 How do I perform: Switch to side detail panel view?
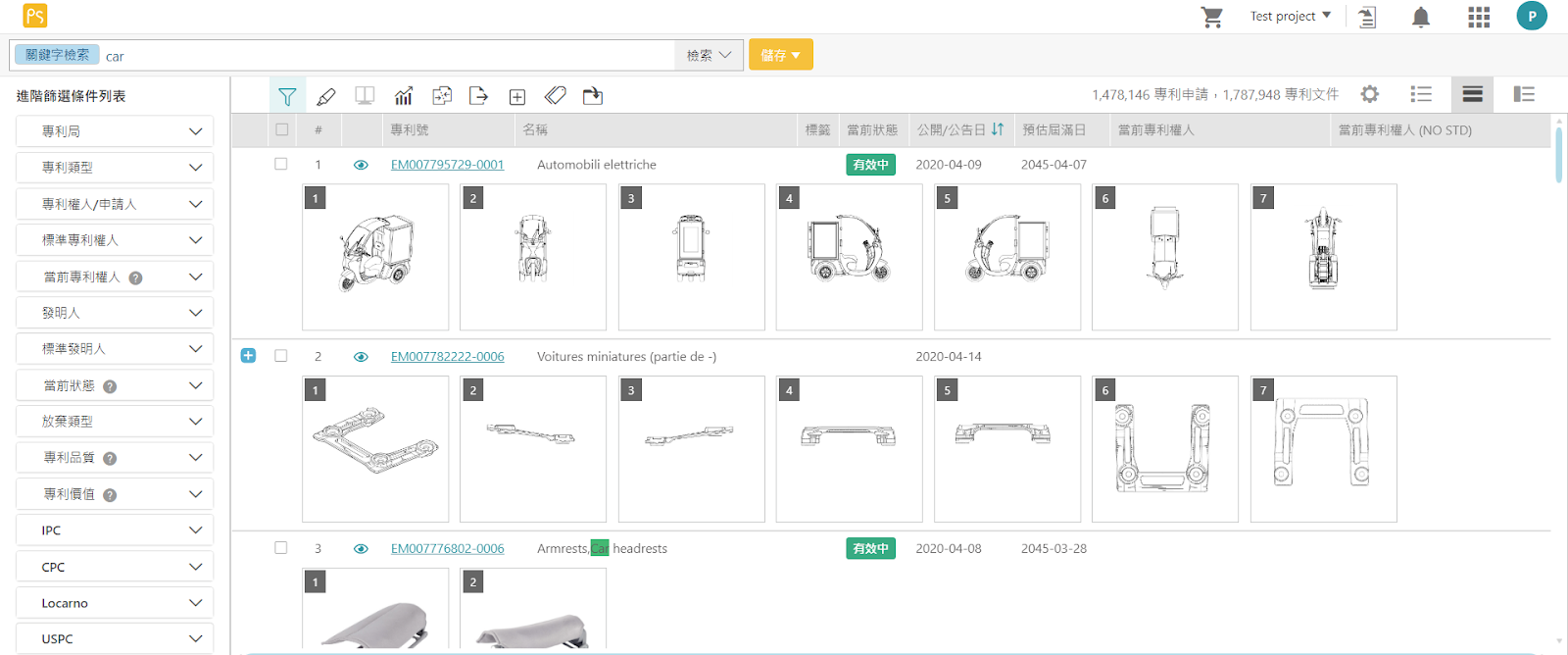tap(1524, 94)
